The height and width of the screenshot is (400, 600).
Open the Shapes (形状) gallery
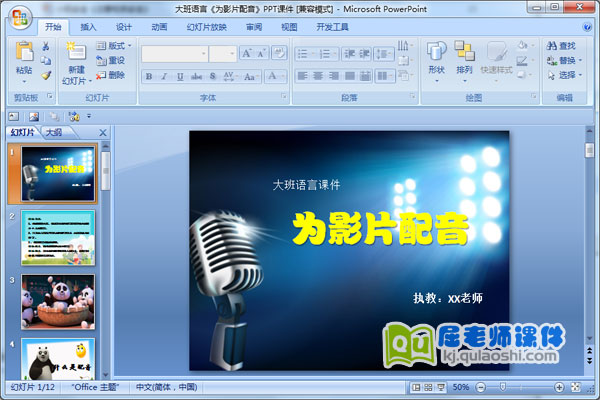pyautogui.click(x=437, y=61)
